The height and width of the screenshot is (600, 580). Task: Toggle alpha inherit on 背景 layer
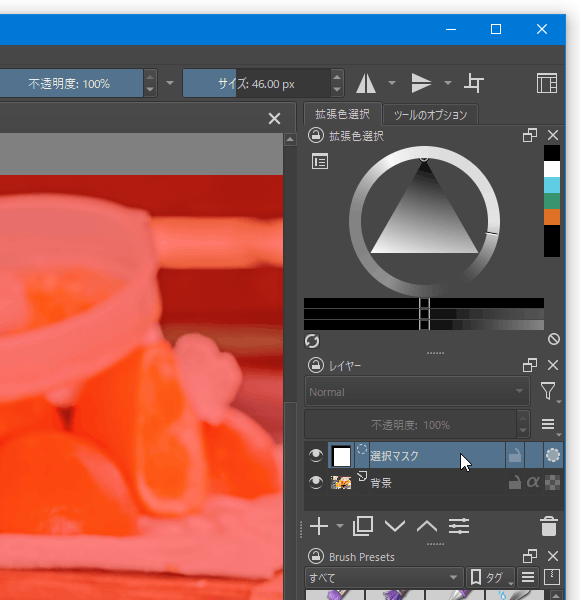pos(533,482)
